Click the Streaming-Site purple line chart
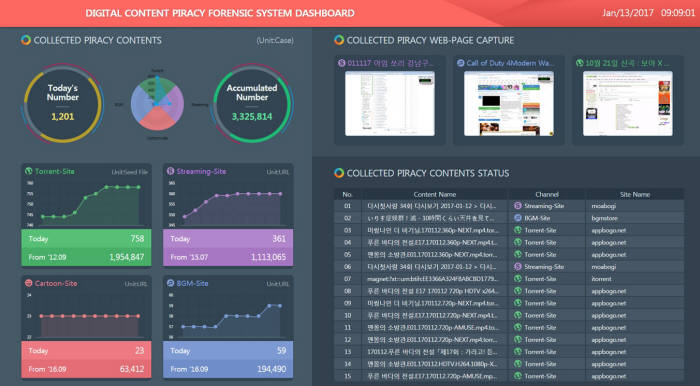 (x=228, y=203)
